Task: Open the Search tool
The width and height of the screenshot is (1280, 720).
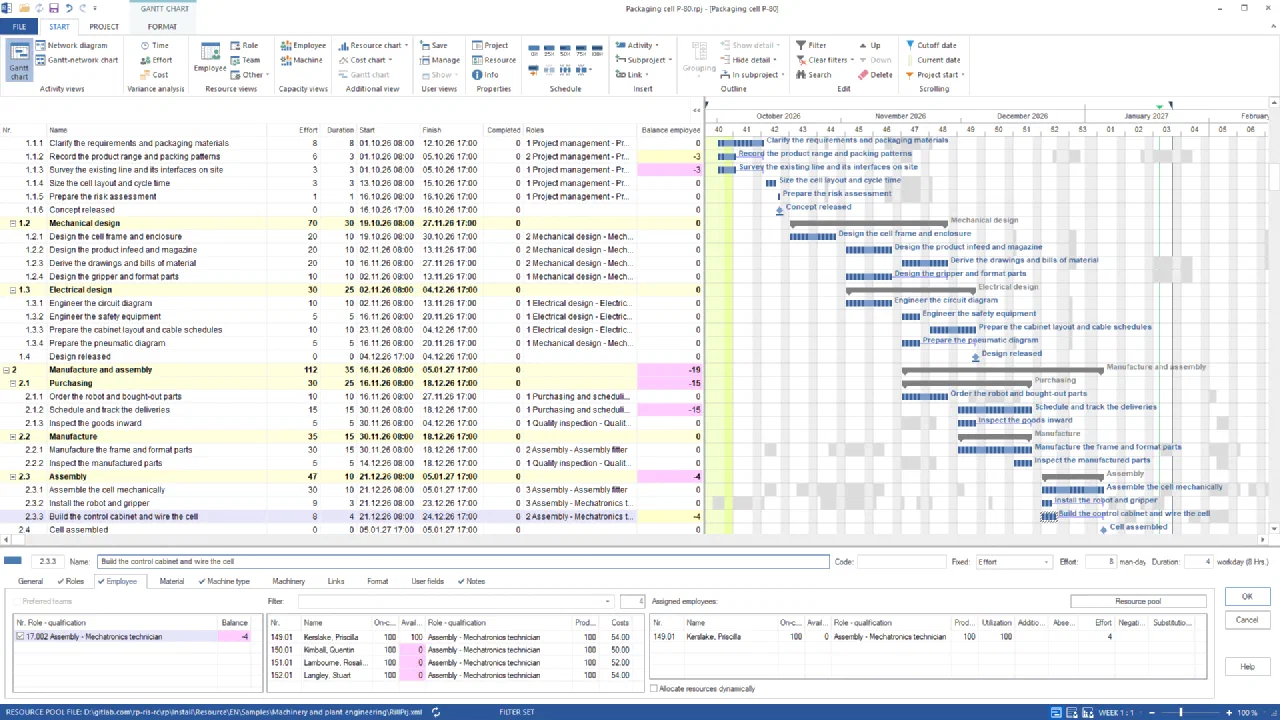Action: (813, 75)
